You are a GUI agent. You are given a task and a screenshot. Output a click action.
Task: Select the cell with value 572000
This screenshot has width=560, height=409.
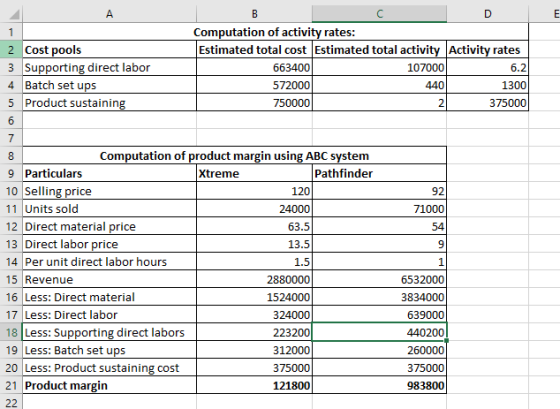point(254,85)
